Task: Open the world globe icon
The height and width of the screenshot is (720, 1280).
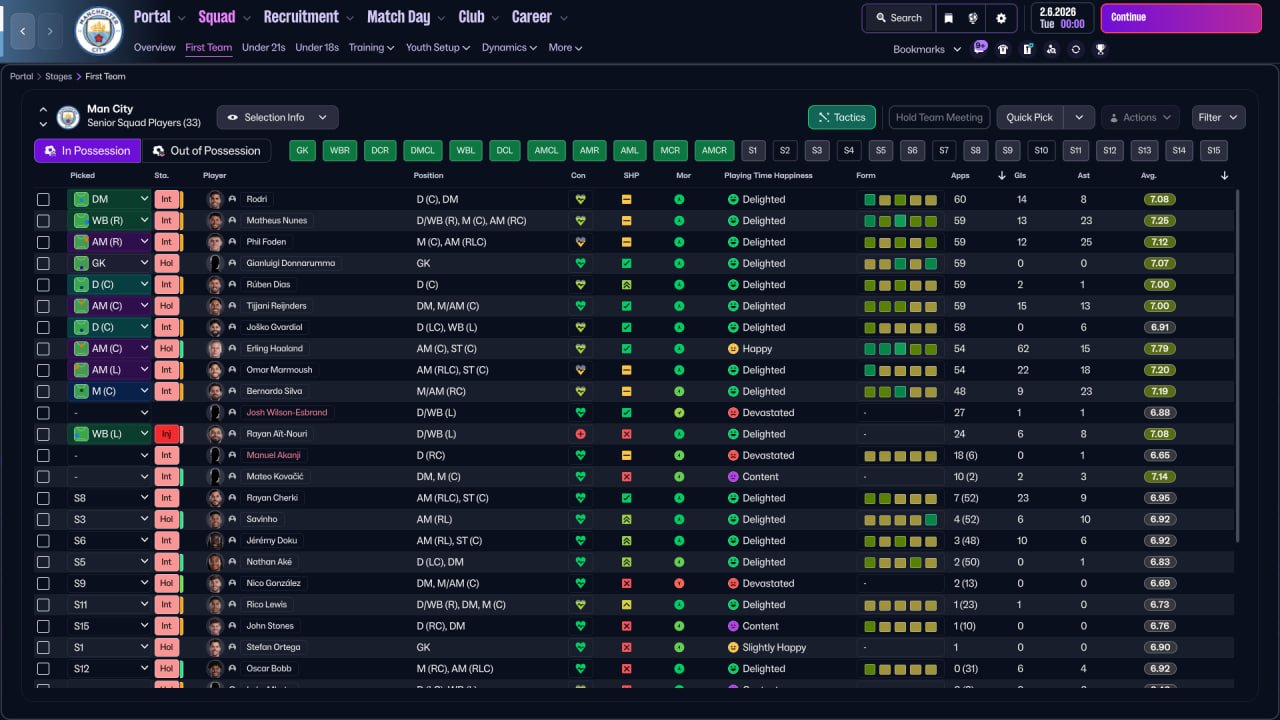Action: coord(975,18)
